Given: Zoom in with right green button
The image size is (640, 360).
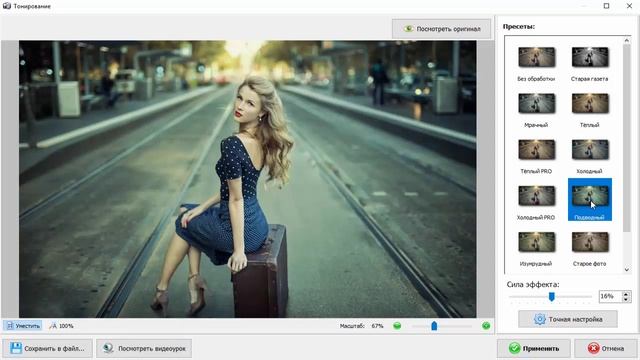Looking at the screenshot, I should tap(486, 326).
